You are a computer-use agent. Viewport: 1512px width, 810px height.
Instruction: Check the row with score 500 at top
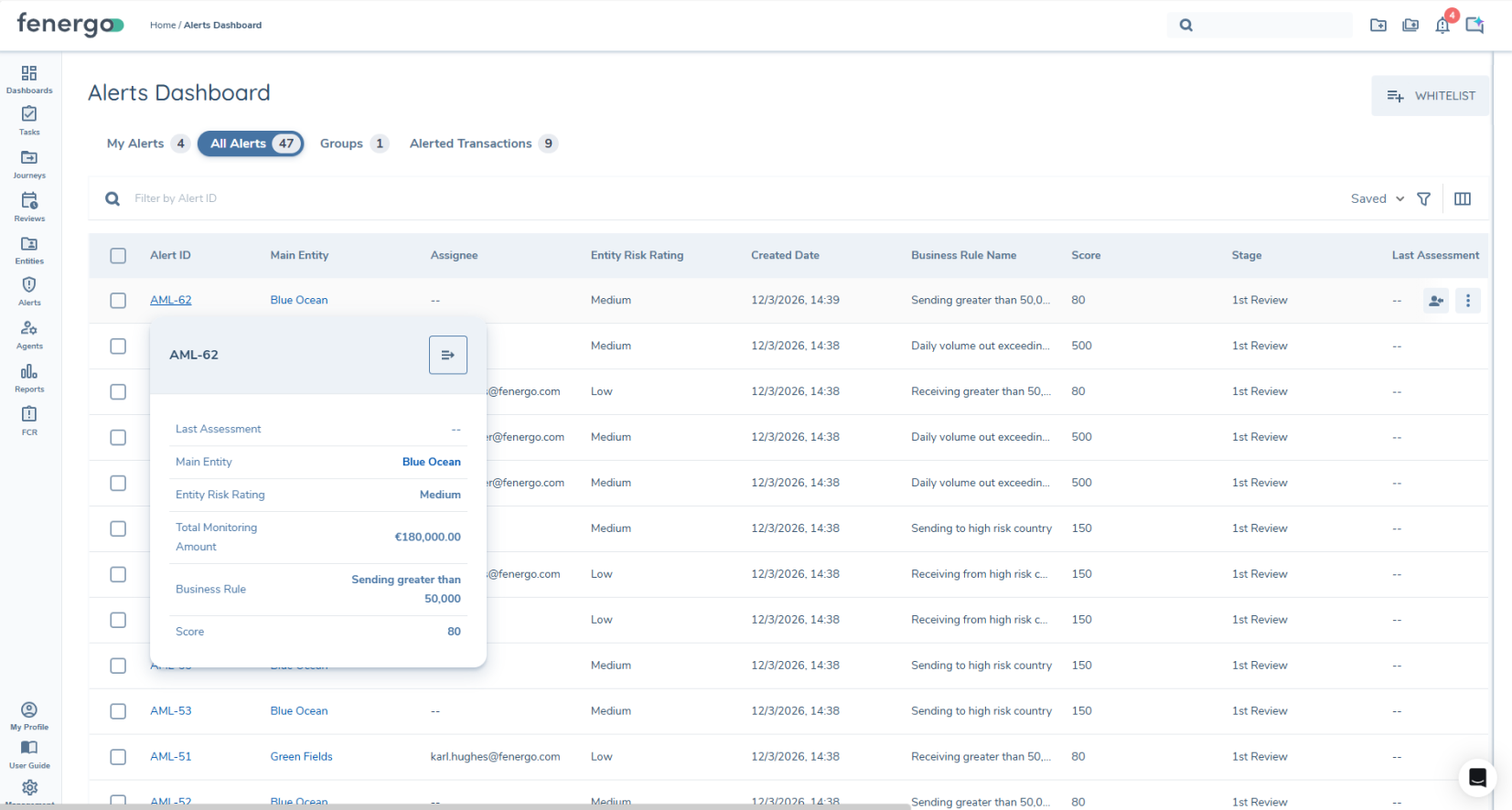coord(118,346)
